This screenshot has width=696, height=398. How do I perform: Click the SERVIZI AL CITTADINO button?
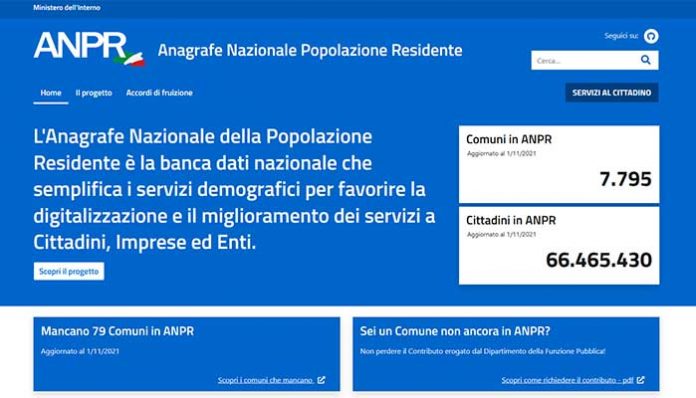[612, 93]
